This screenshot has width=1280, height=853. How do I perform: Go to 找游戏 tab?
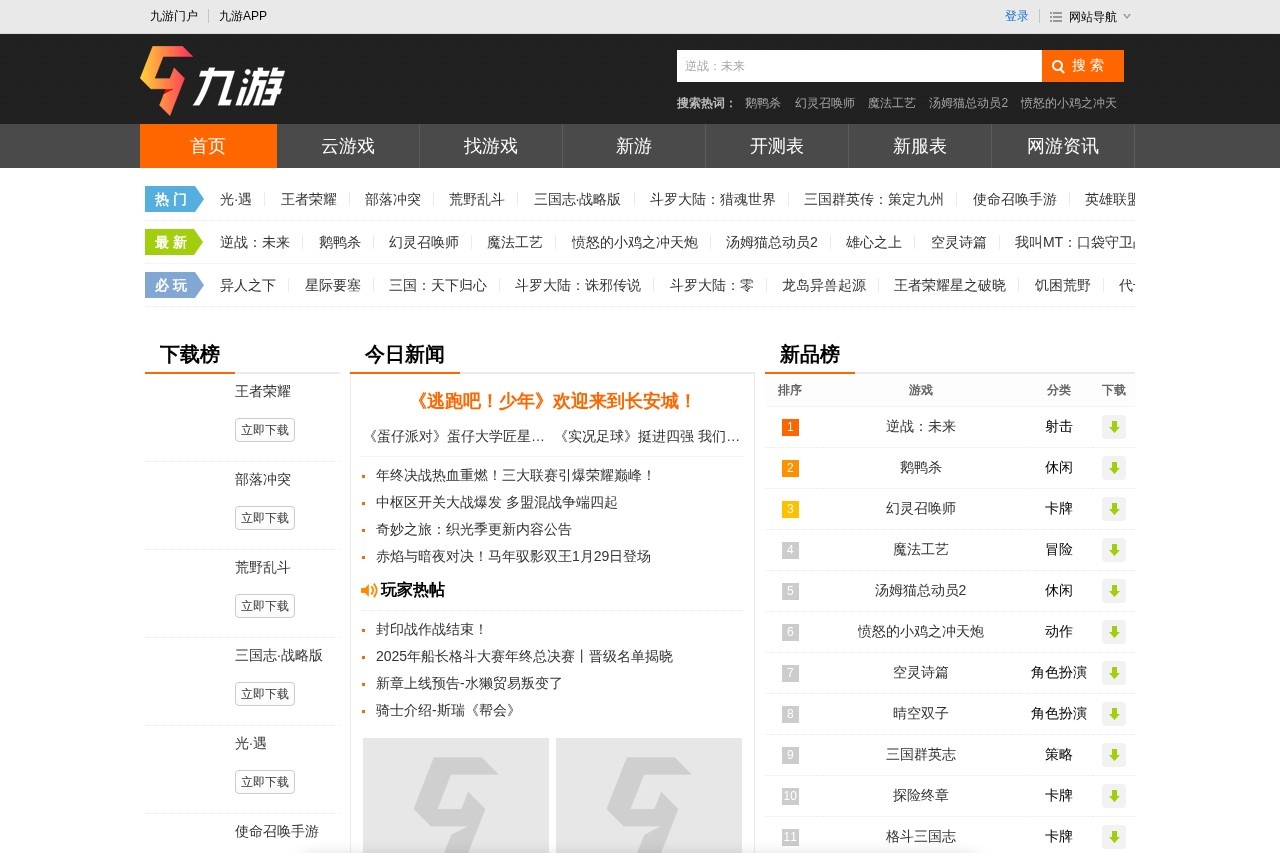pos(491,146)
